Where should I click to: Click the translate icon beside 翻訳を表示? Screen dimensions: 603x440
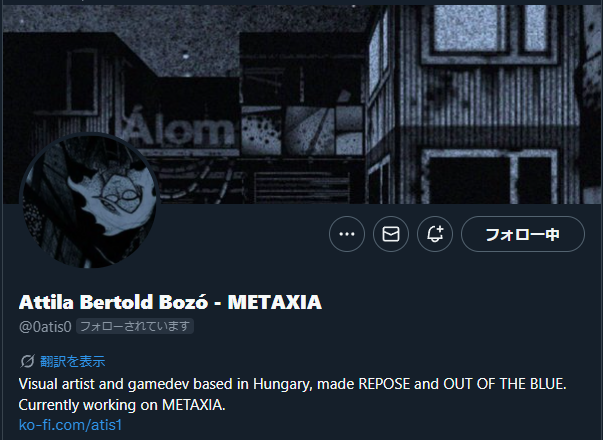(x=27, y=362)
